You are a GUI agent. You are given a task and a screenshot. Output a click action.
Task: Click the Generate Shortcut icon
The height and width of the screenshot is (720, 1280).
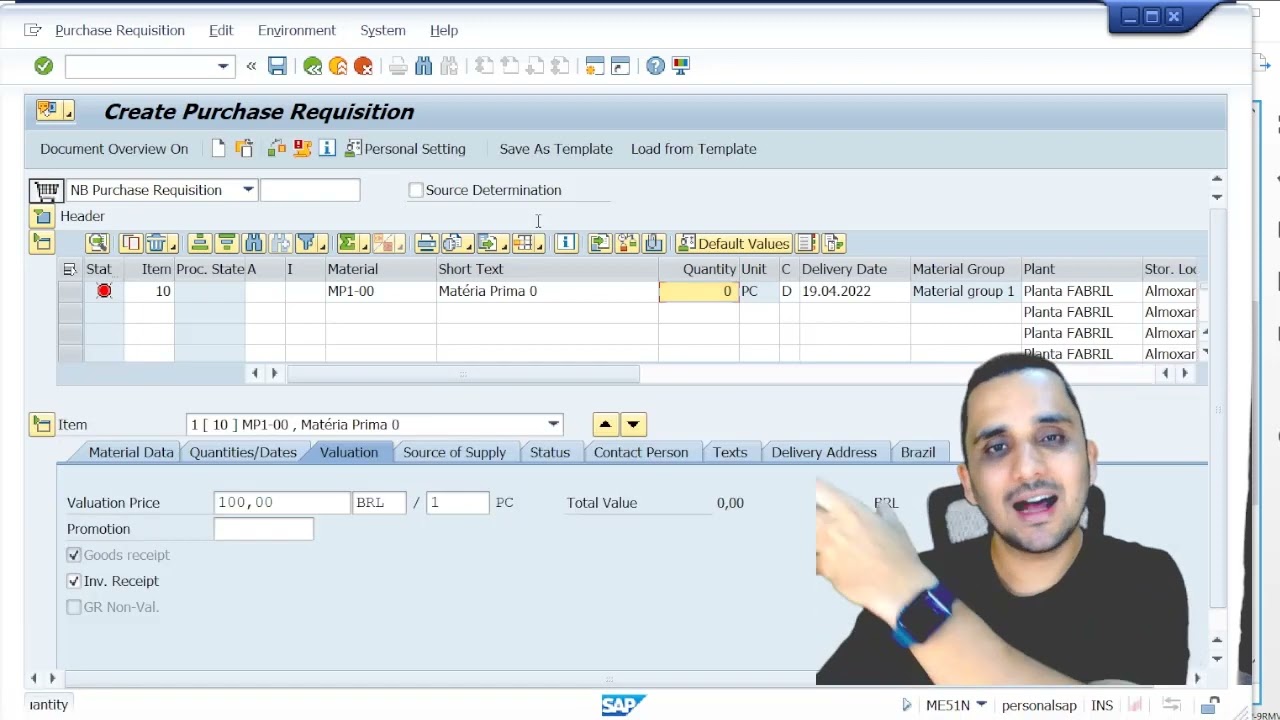click(x=620, y=66)
